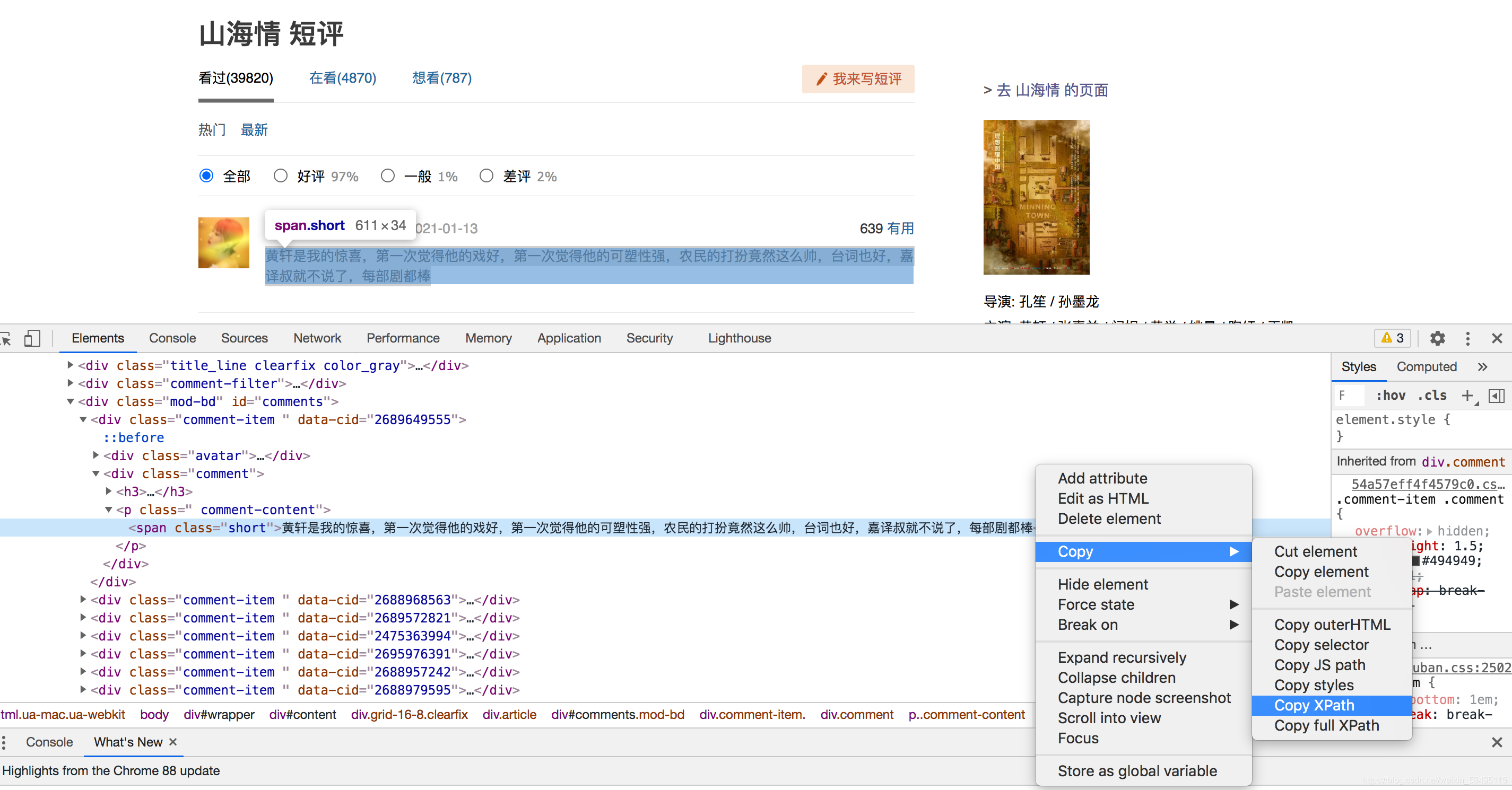
Task: Open the DevTools three-dot customize menu
Action: pos(1467,338)
